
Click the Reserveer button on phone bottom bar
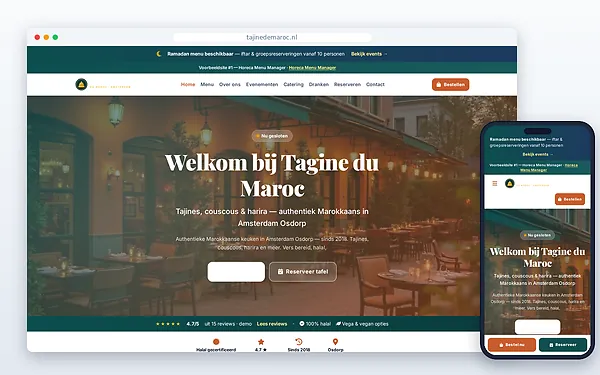click(563, 345)
